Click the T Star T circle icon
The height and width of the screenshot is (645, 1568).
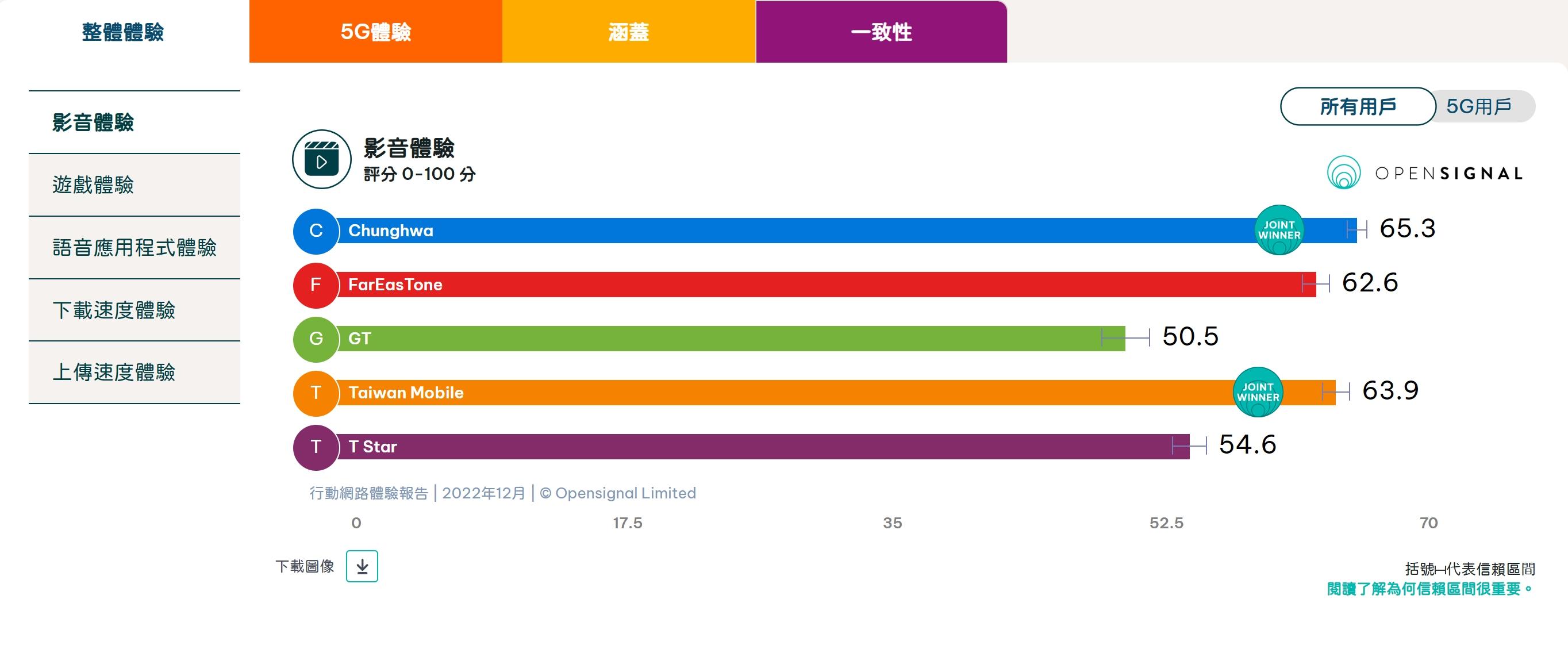(316, 447)
